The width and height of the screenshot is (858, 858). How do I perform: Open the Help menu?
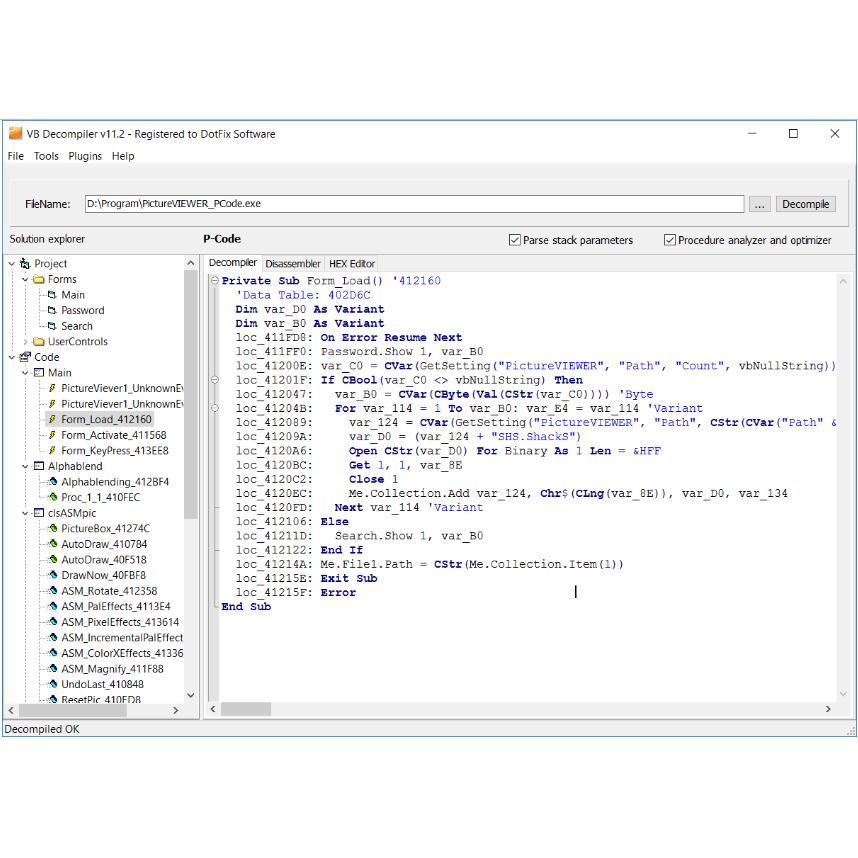[x=123, y=156]
